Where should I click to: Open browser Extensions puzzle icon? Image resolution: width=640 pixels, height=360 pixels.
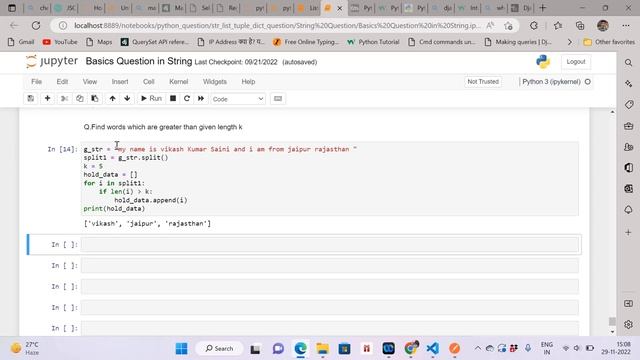point(534,25)
